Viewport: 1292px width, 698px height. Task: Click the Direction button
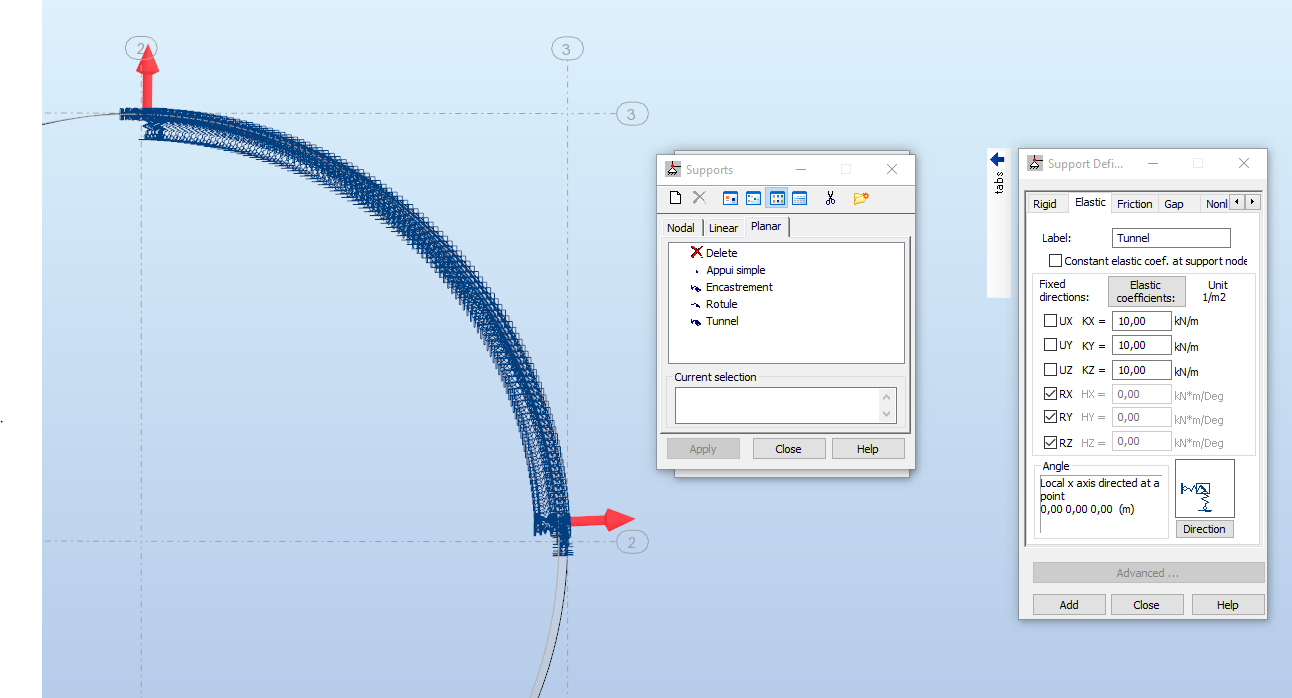coord(1204,529)
